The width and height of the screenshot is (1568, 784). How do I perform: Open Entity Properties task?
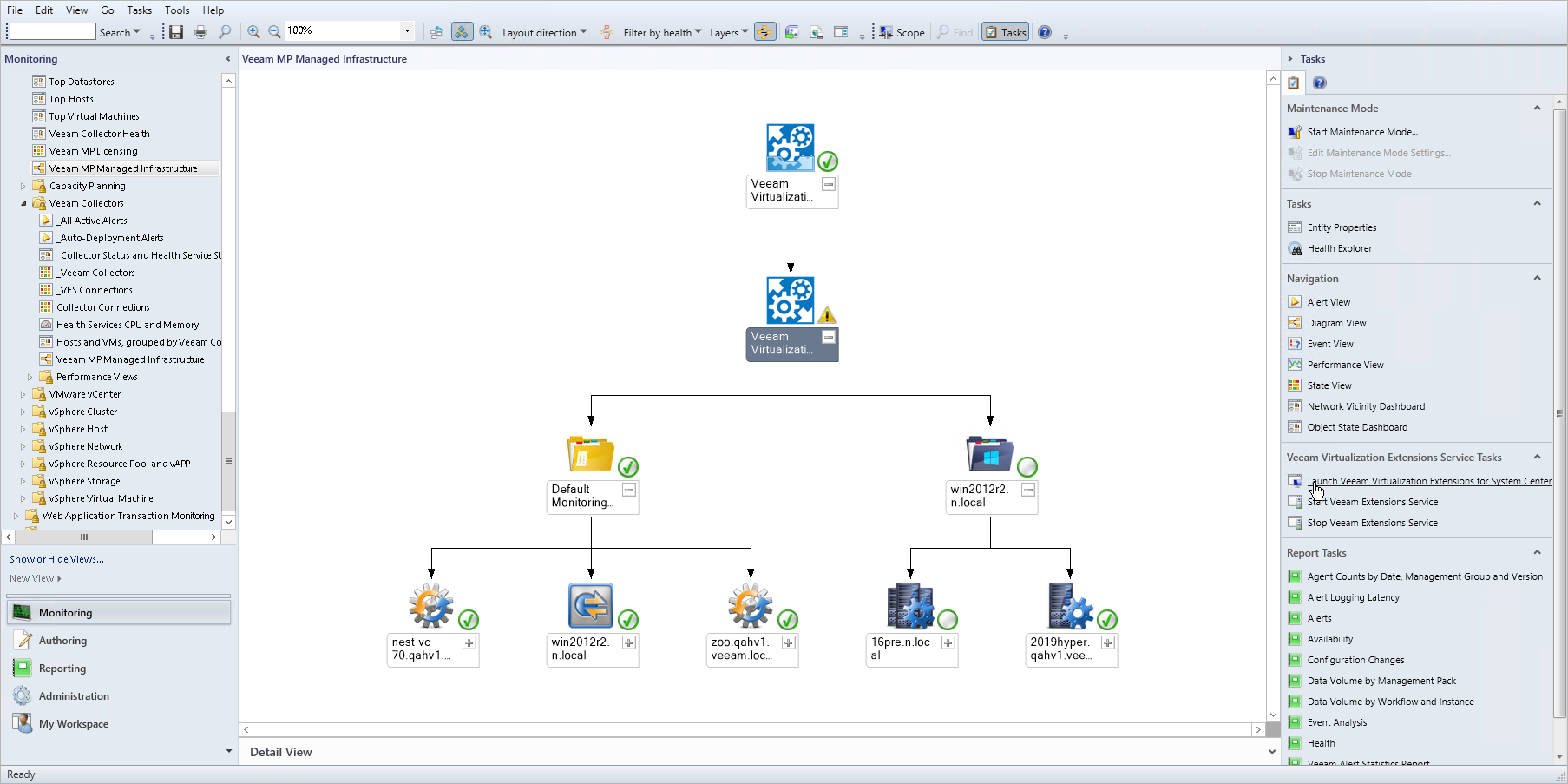click(1342, 227)
